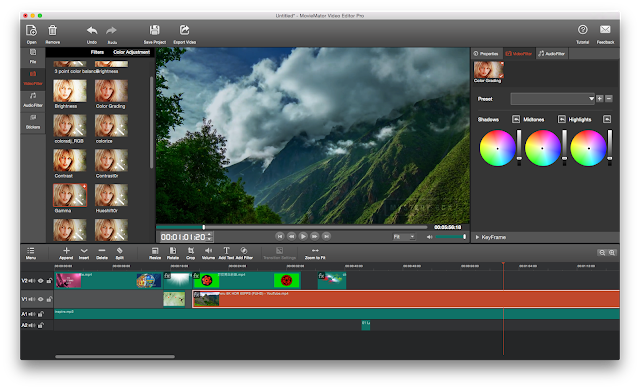640x389 pixels.
Task: Lock the V1 track
Action: [49, 299]
